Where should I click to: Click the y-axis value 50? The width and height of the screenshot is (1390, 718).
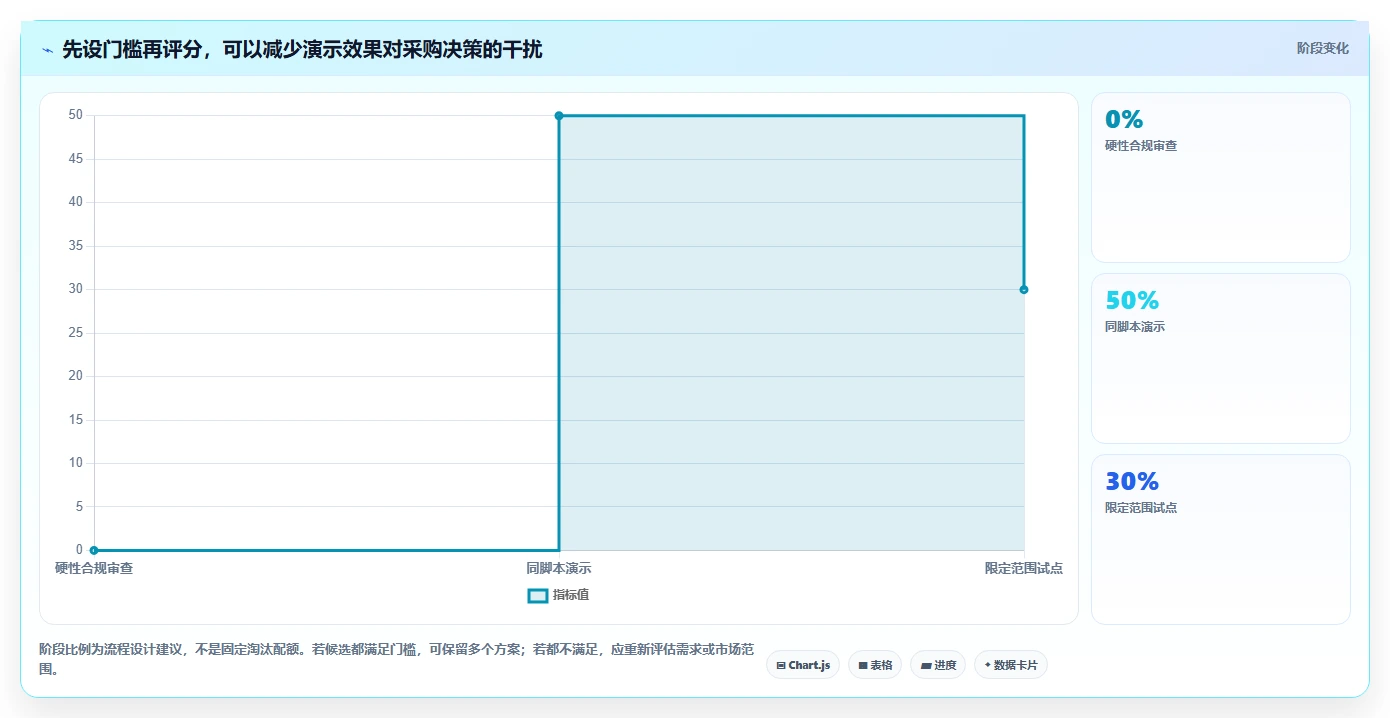[76, 115]
